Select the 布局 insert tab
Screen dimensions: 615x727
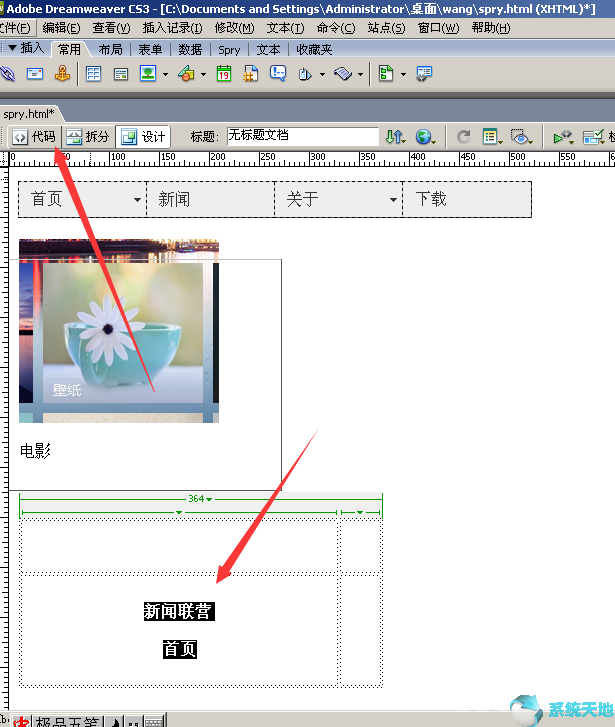tap(110, 50)
